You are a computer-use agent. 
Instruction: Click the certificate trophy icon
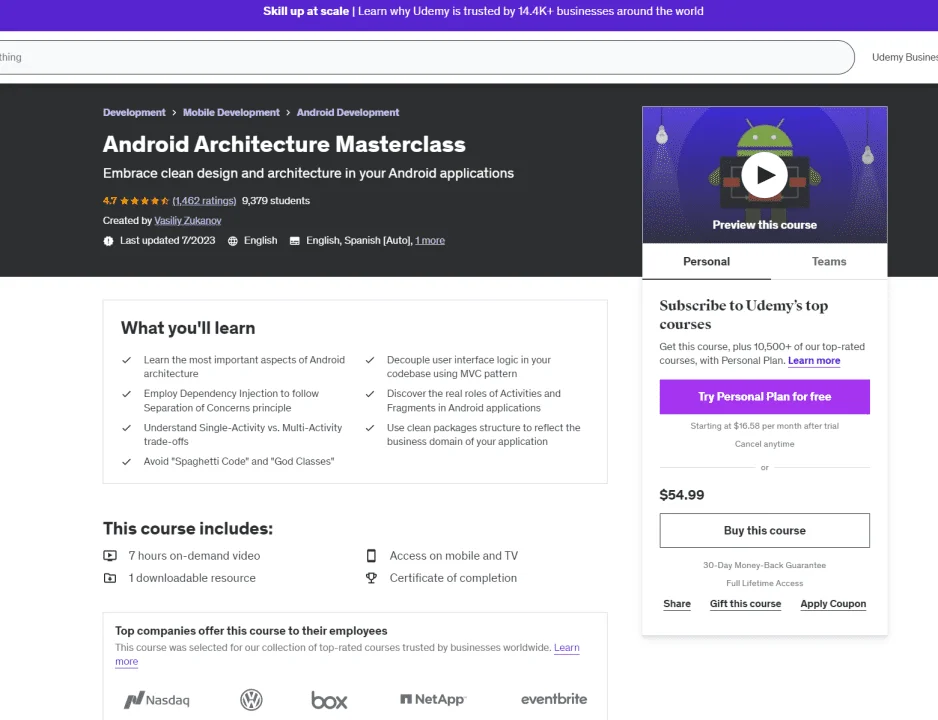click(x=371, y=578)
